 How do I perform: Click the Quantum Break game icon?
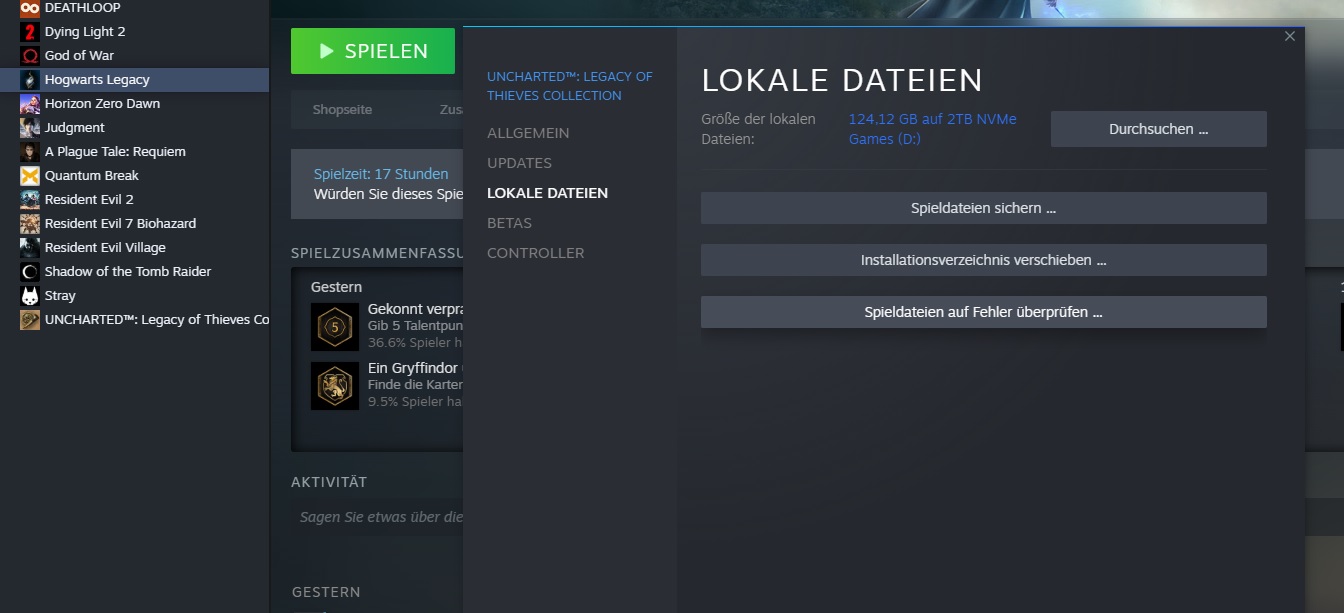coord(30,175)
